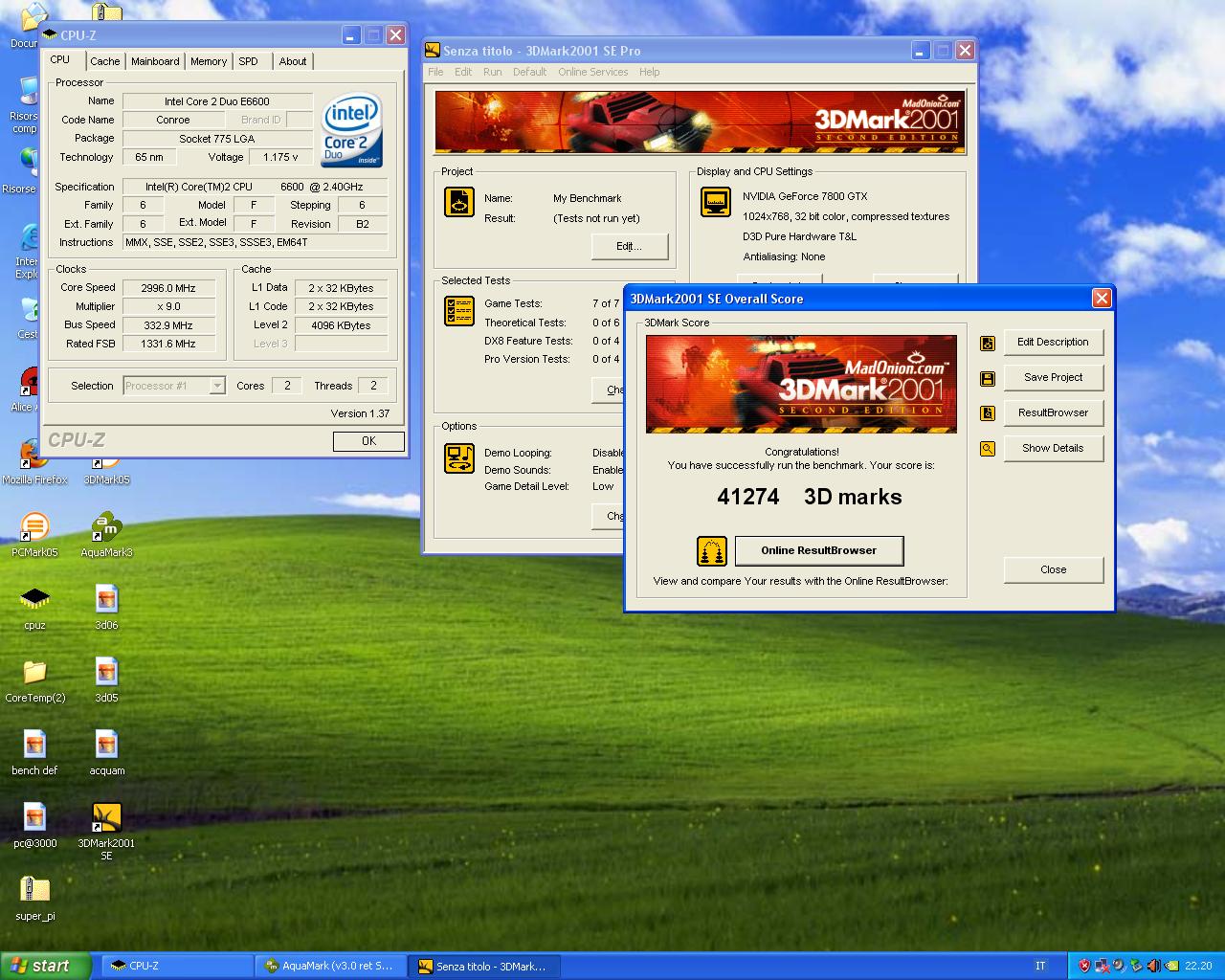Click the Save Project floppy icon
The image size is (1225, 980).
tap(988, 378)
